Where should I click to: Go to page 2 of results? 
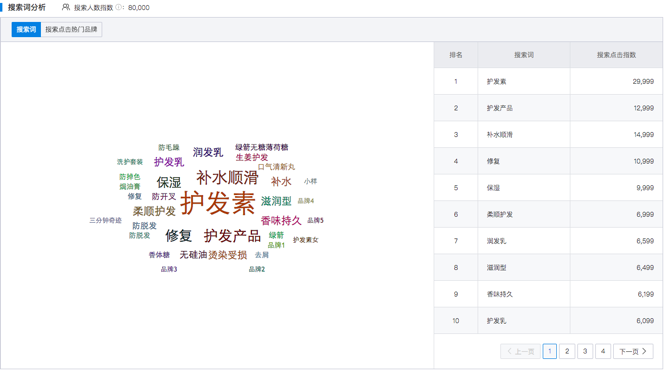(567, 351)
